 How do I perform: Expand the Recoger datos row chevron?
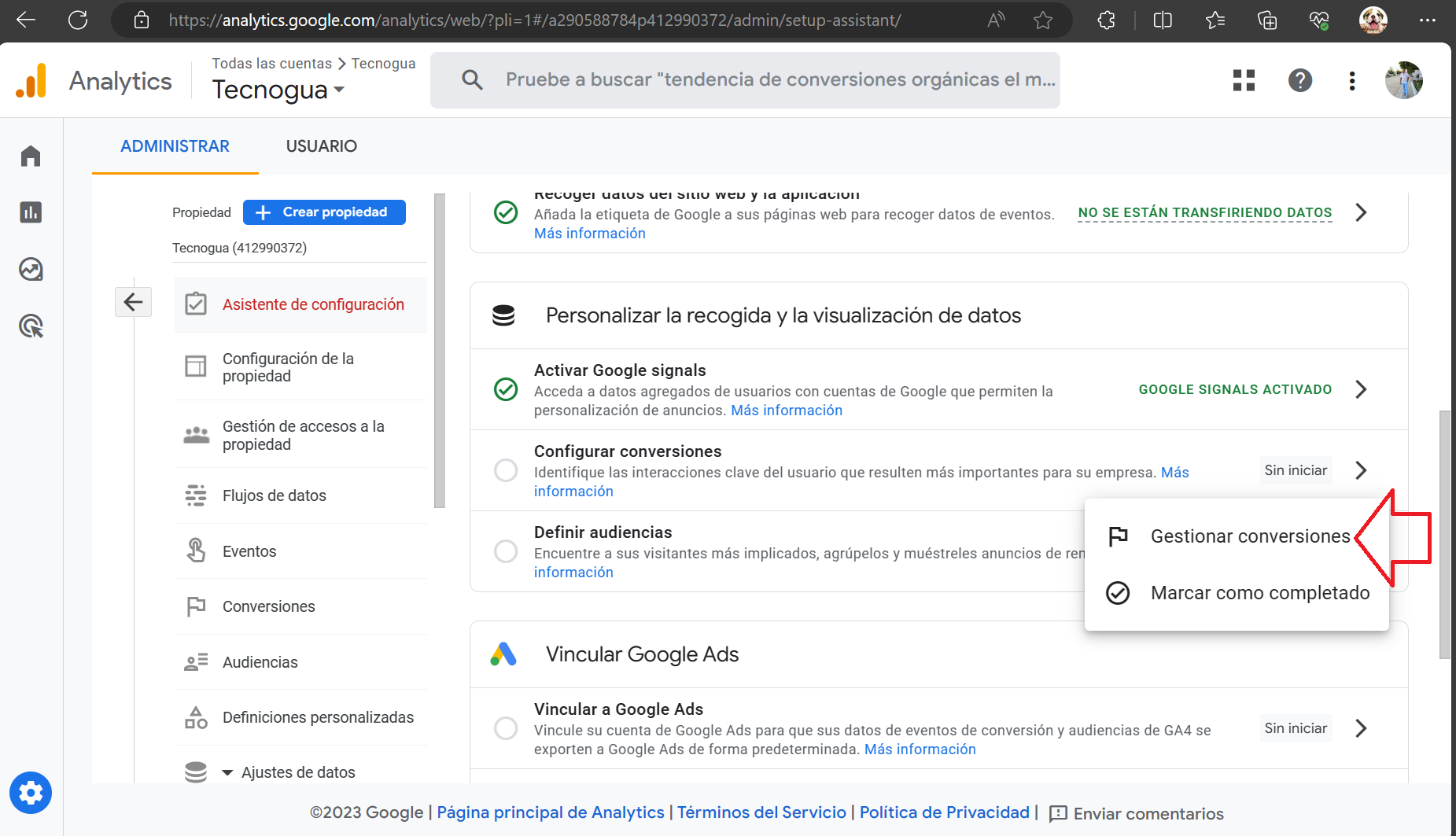click(1362, 212)
